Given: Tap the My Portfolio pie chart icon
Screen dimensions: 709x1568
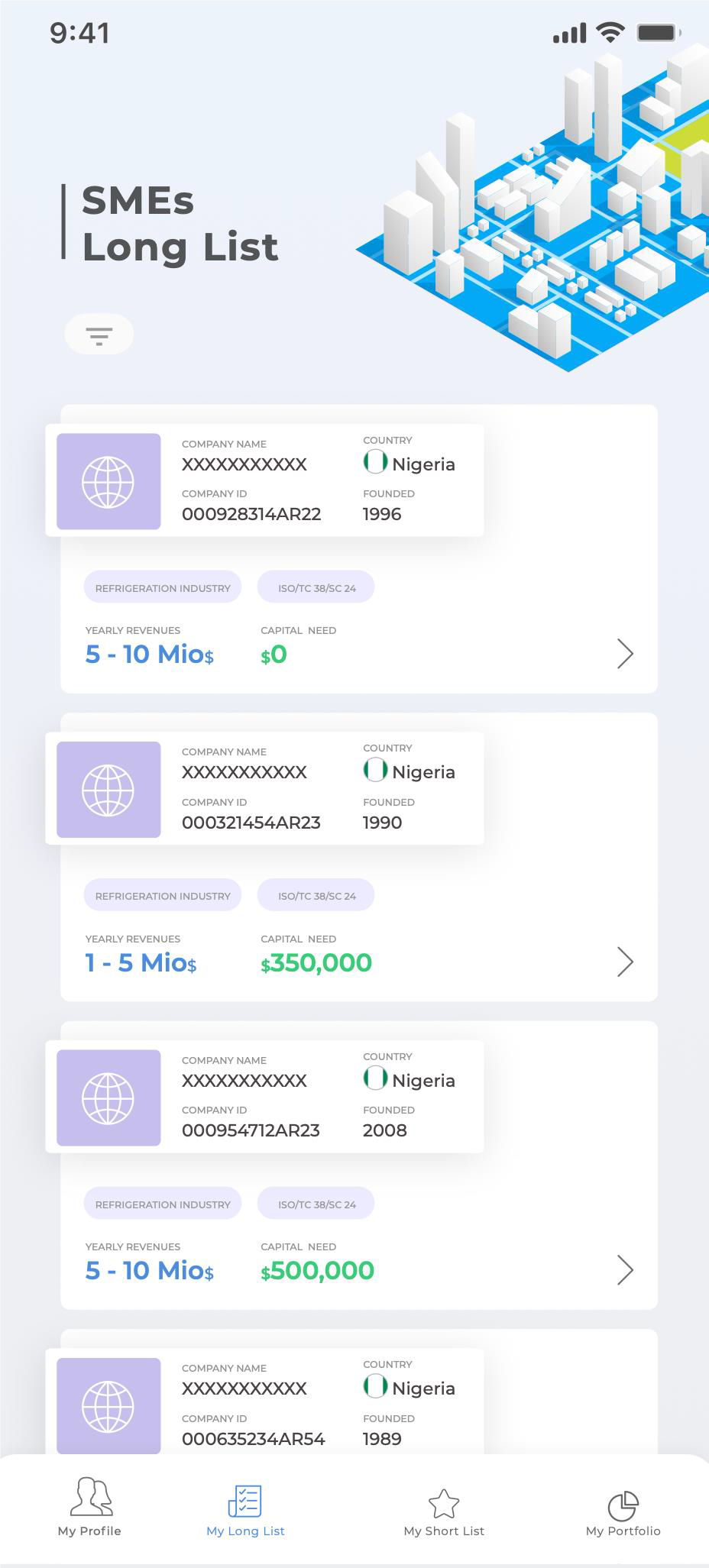Looking at the screenshot, I should [x=623, y=1505].
